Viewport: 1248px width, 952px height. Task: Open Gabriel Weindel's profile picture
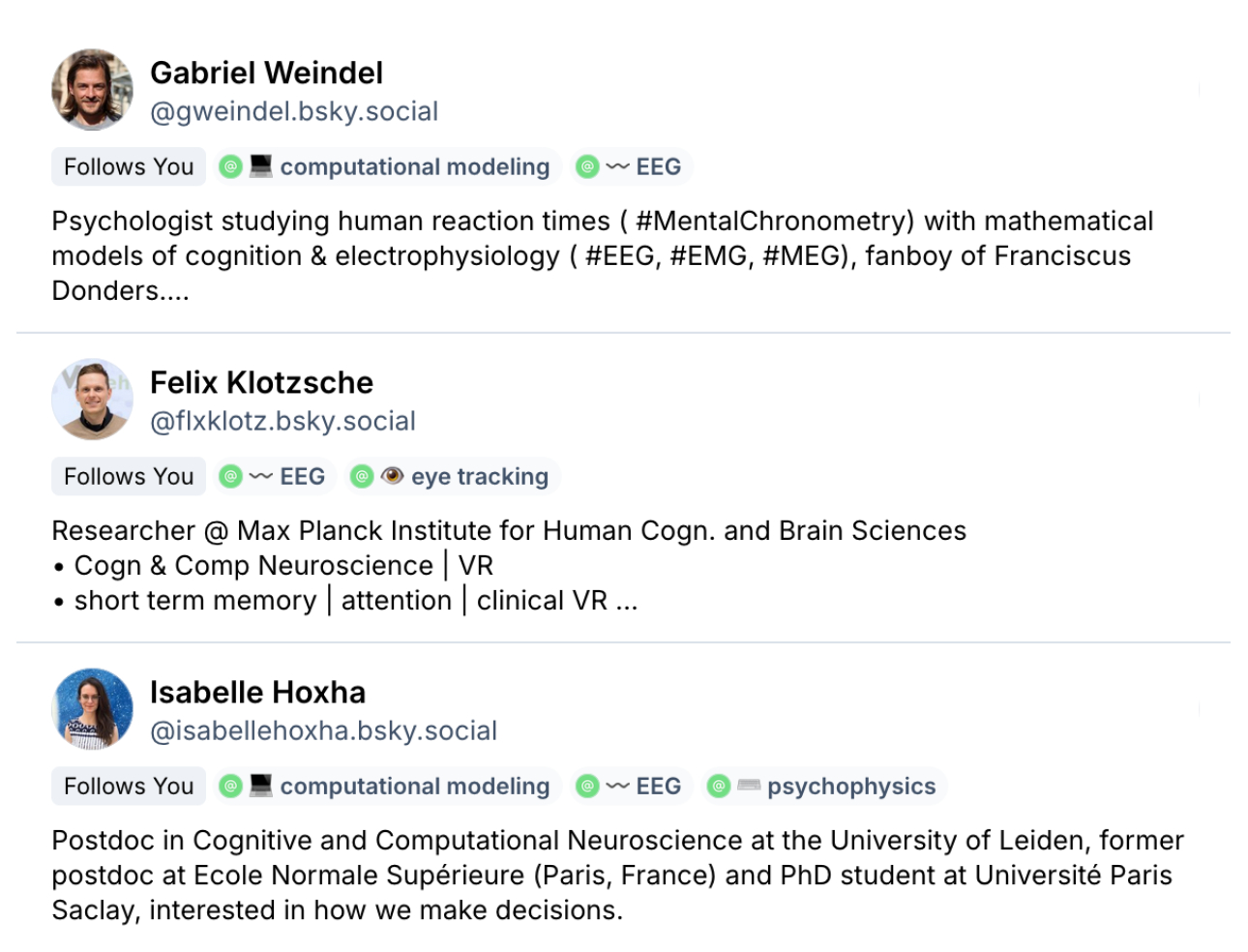point(92,90)
